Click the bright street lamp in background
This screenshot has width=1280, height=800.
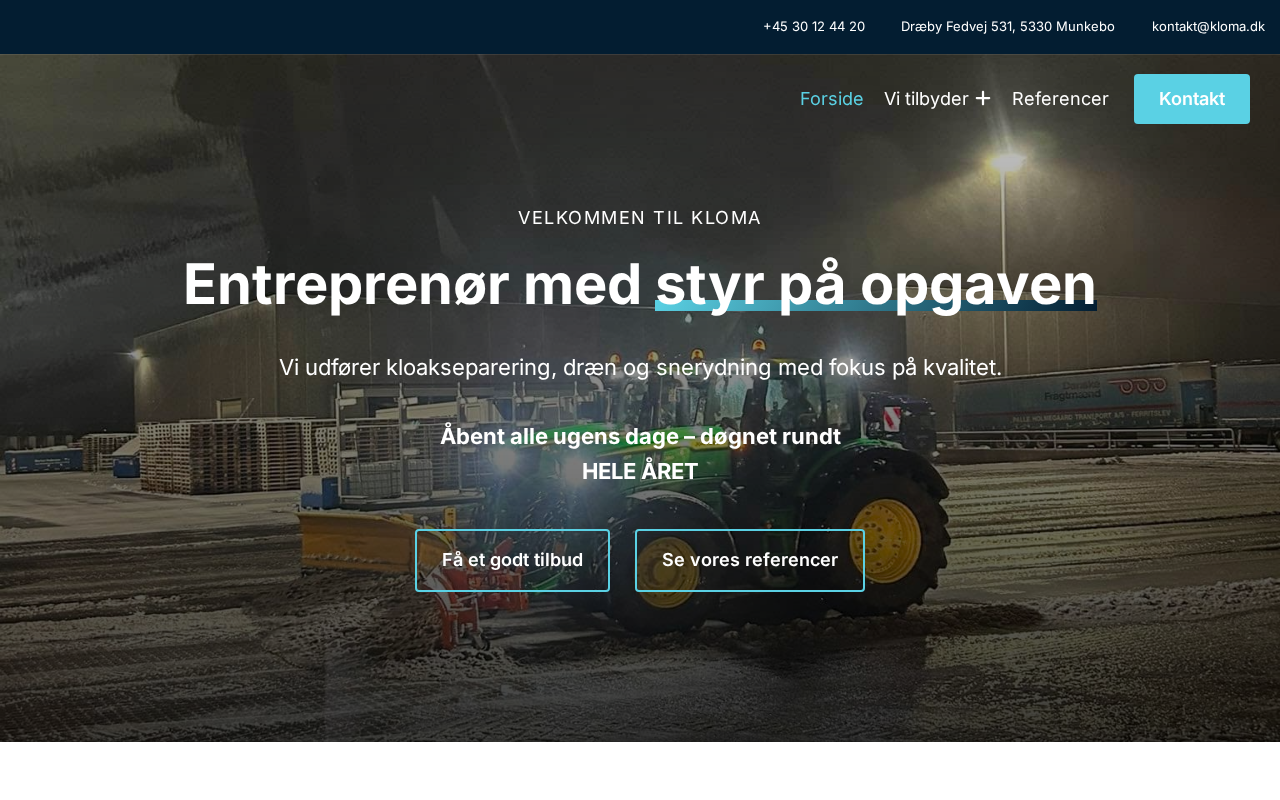1008,160
